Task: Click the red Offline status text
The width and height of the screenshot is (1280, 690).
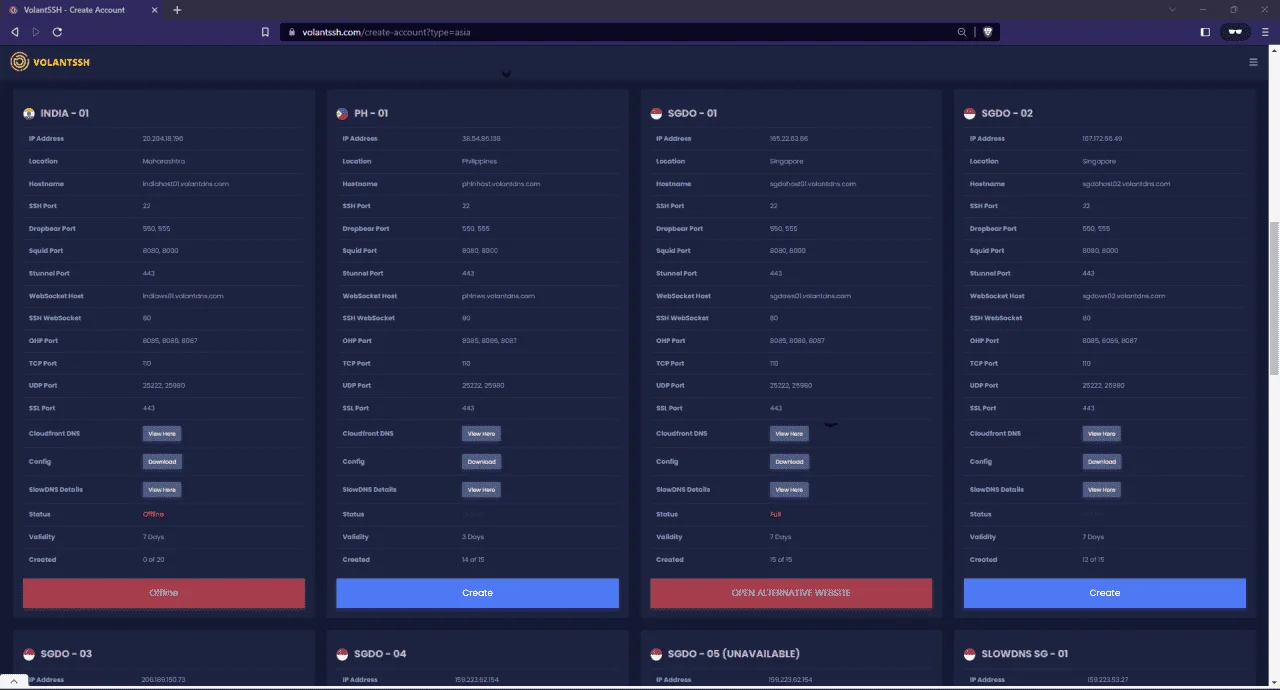Action: 153,514
